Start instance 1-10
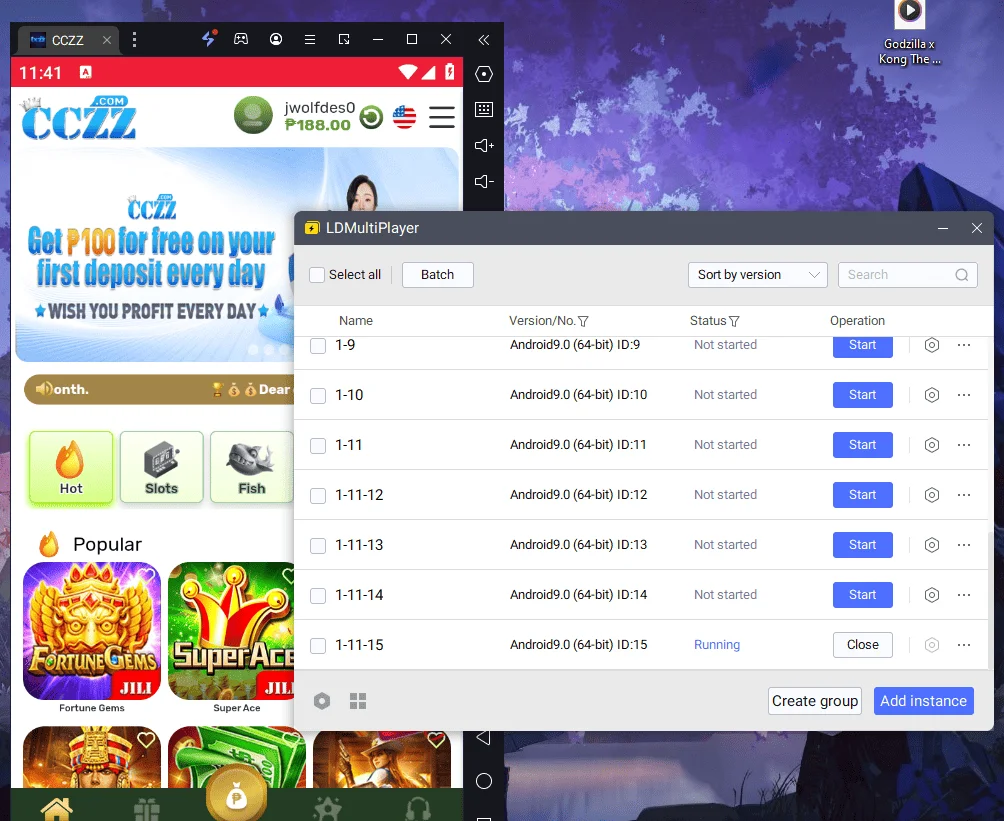The image size is (1004, 821). 862,394
